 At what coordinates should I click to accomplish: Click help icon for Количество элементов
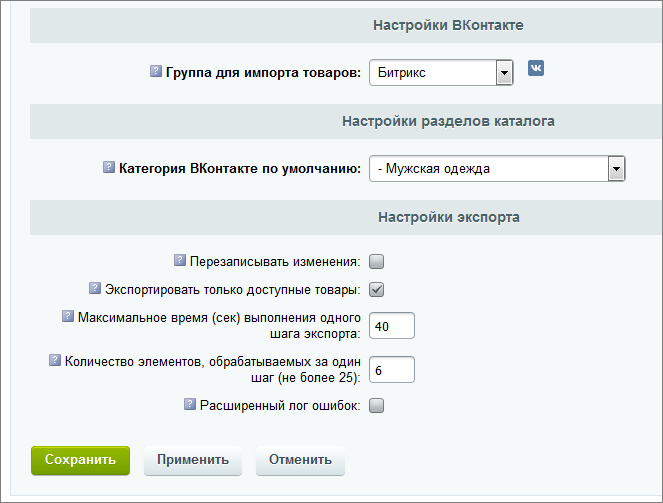55,360
